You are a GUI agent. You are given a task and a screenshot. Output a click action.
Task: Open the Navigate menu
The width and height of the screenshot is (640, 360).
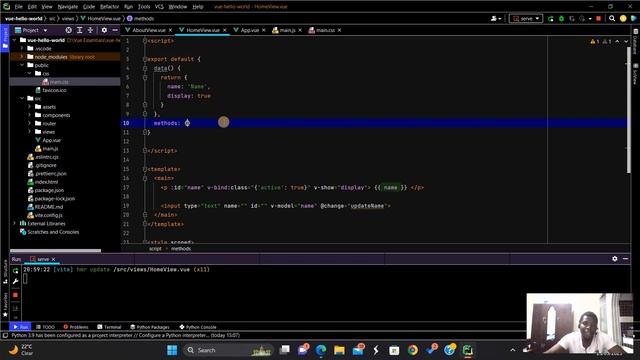point(68,7)
